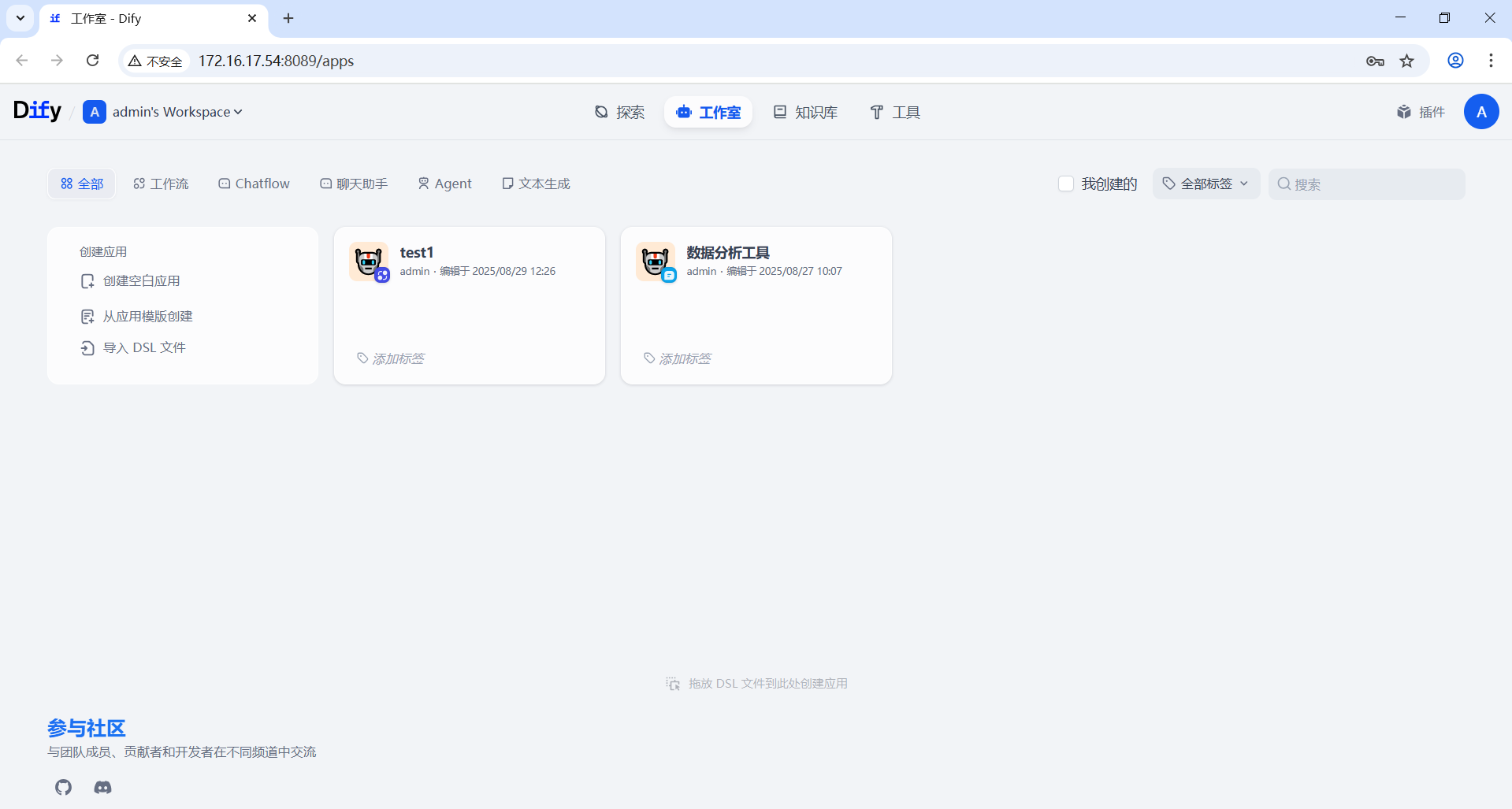Reload the current browser page

pyautogui.click(x=92, y=61)
